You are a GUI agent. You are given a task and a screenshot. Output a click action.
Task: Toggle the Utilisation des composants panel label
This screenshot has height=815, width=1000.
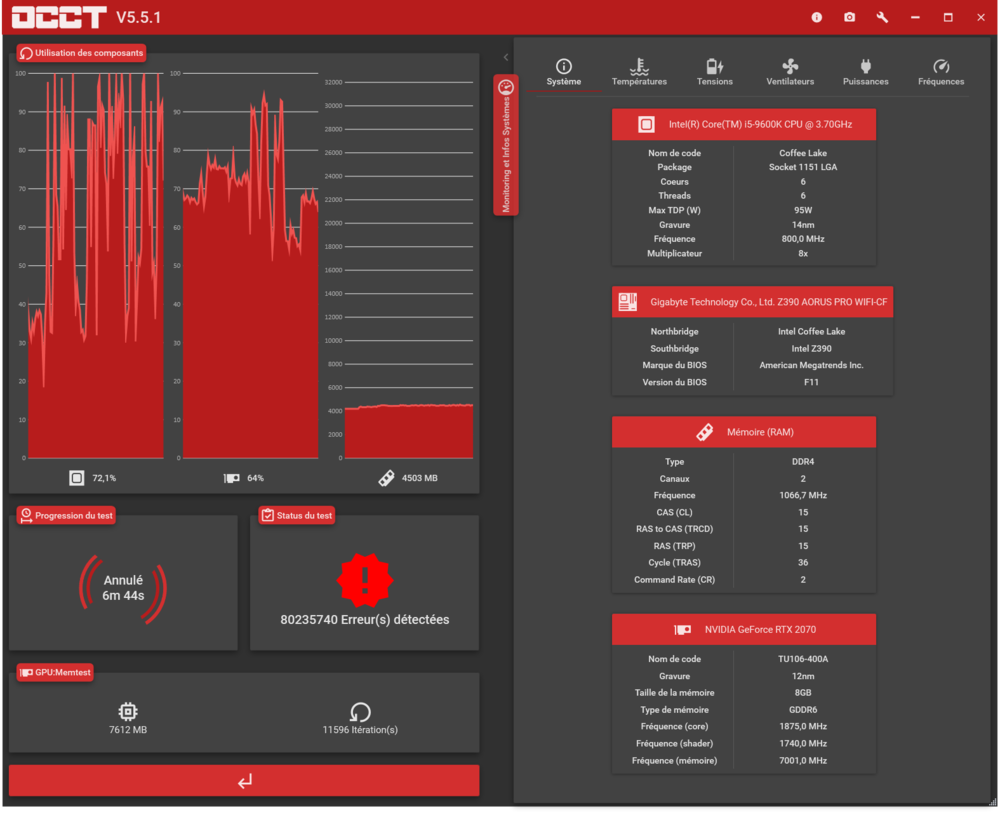pos(80,51)
